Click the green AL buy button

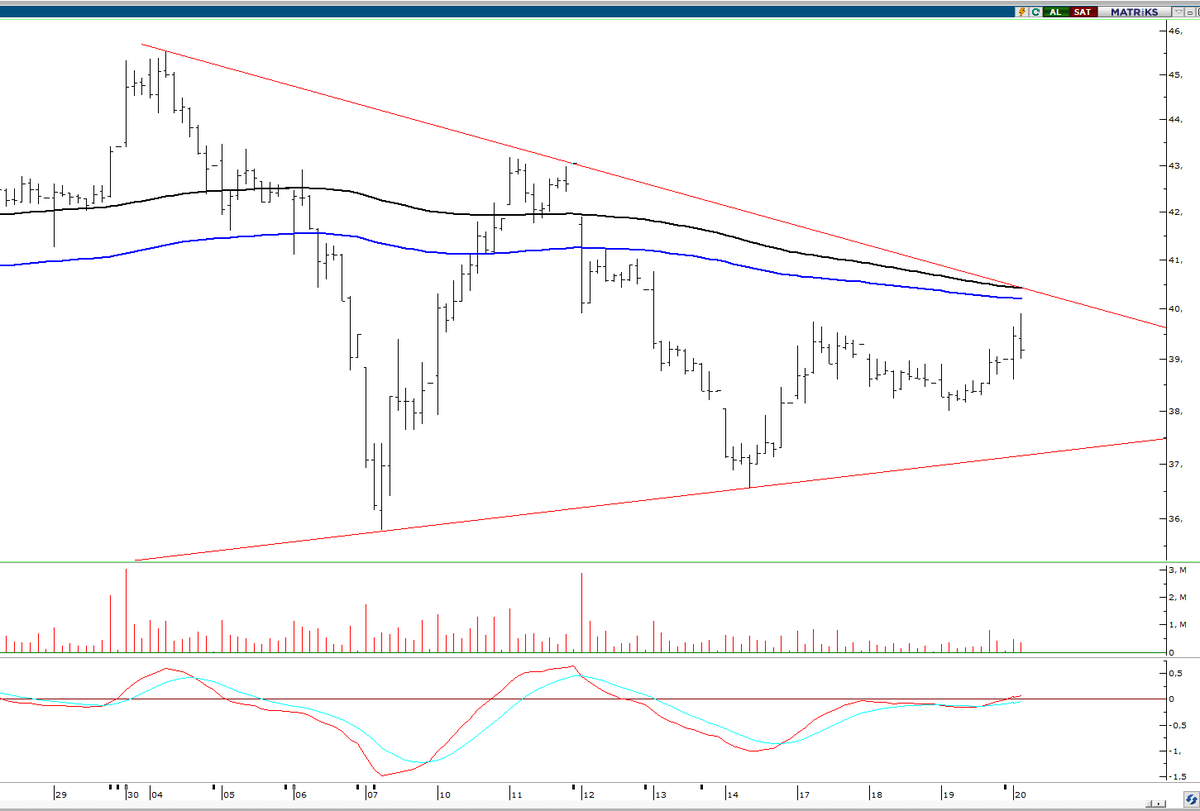tap(1056, 12)
